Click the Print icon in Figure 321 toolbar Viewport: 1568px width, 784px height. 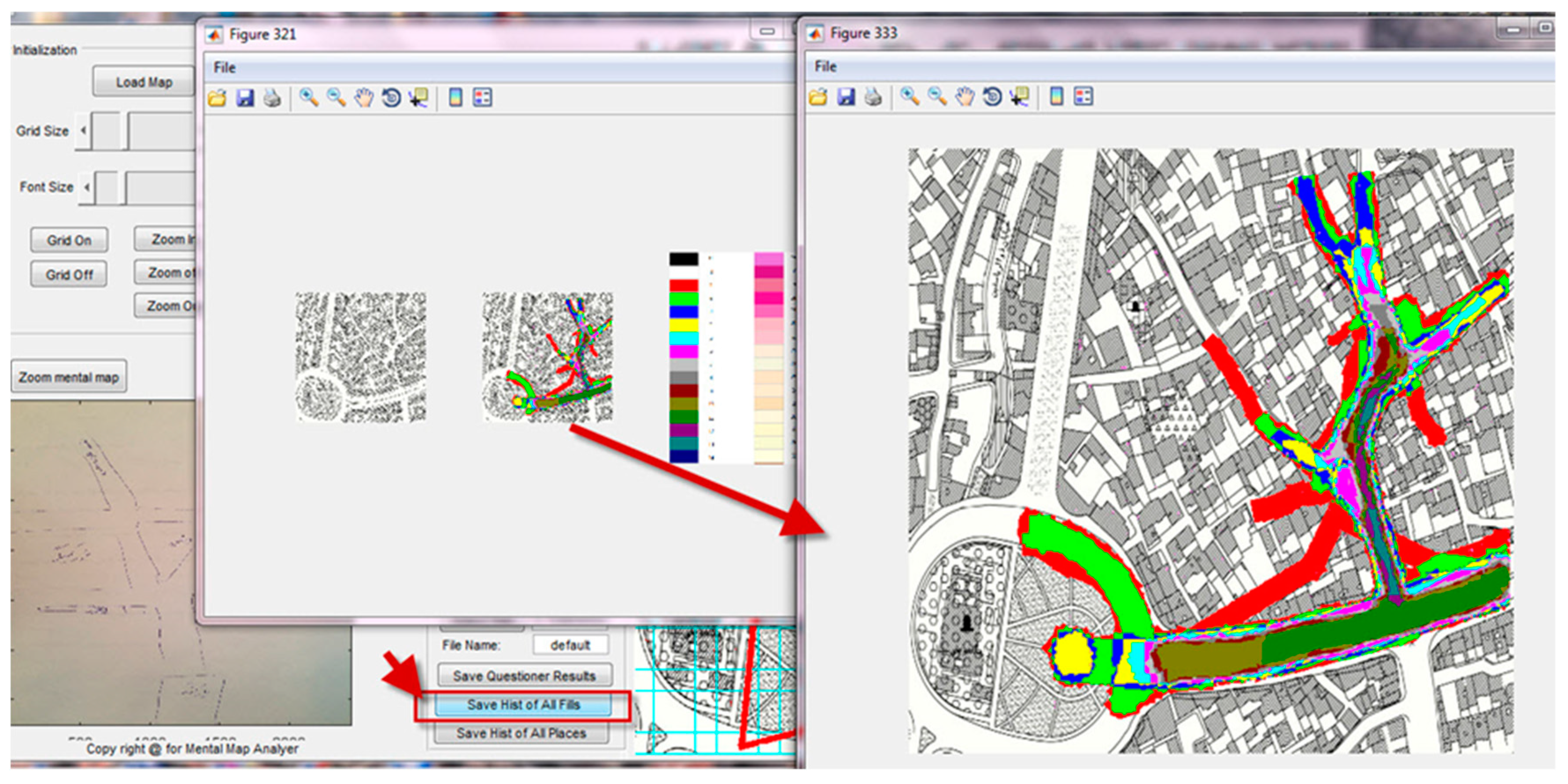272,98
